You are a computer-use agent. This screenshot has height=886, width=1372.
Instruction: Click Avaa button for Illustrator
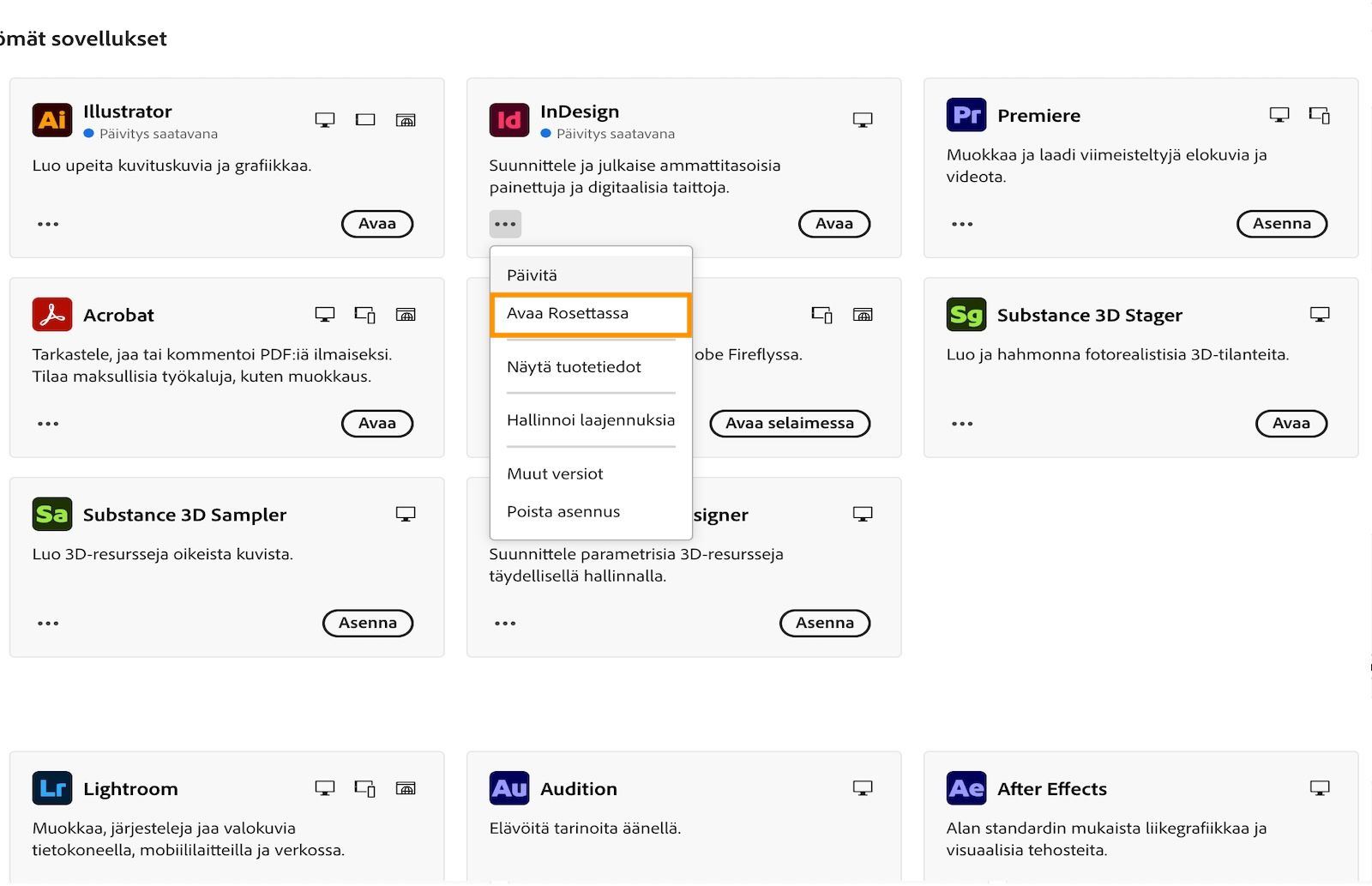377,224
